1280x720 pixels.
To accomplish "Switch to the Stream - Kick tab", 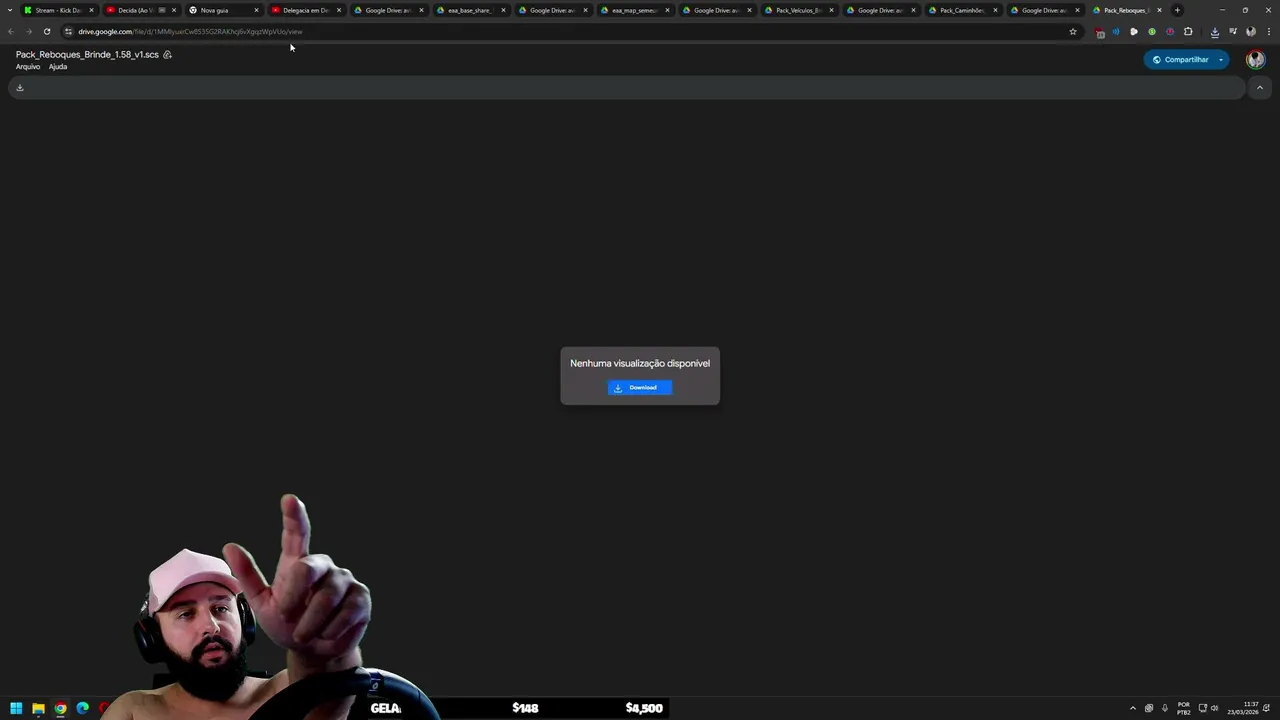I will pos(58,10).
